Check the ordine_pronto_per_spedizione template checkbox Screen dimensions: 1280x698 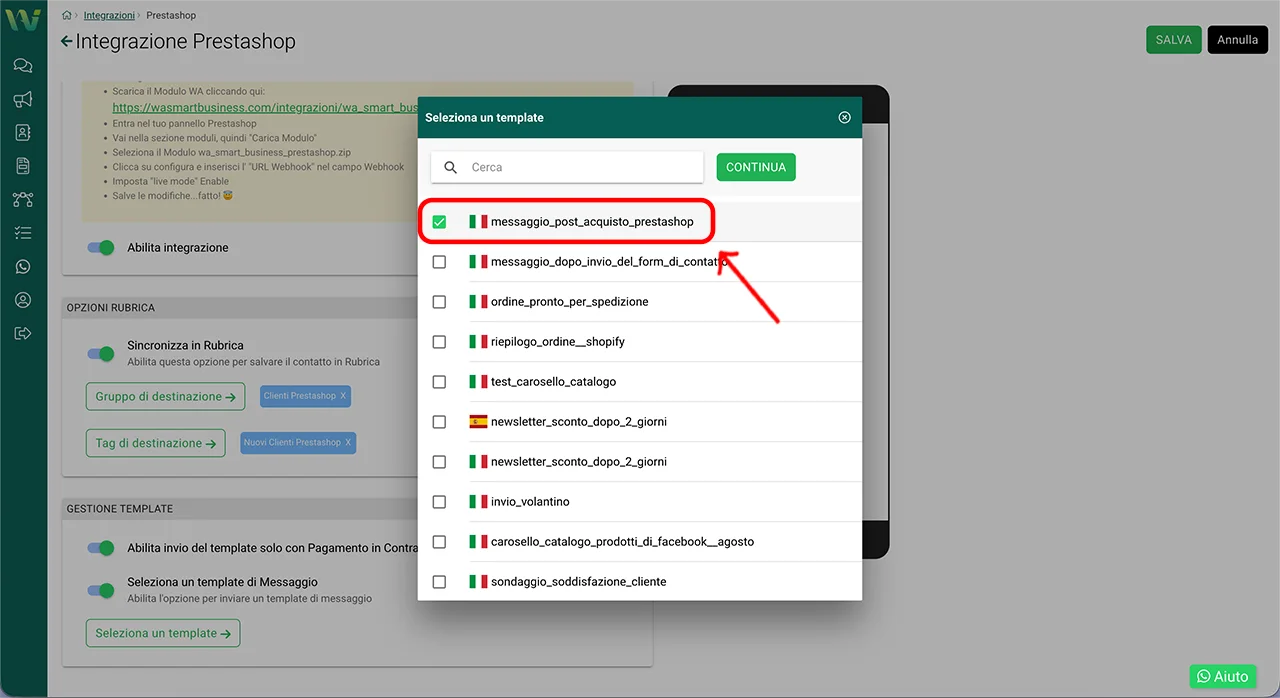(x=439, y=302)
